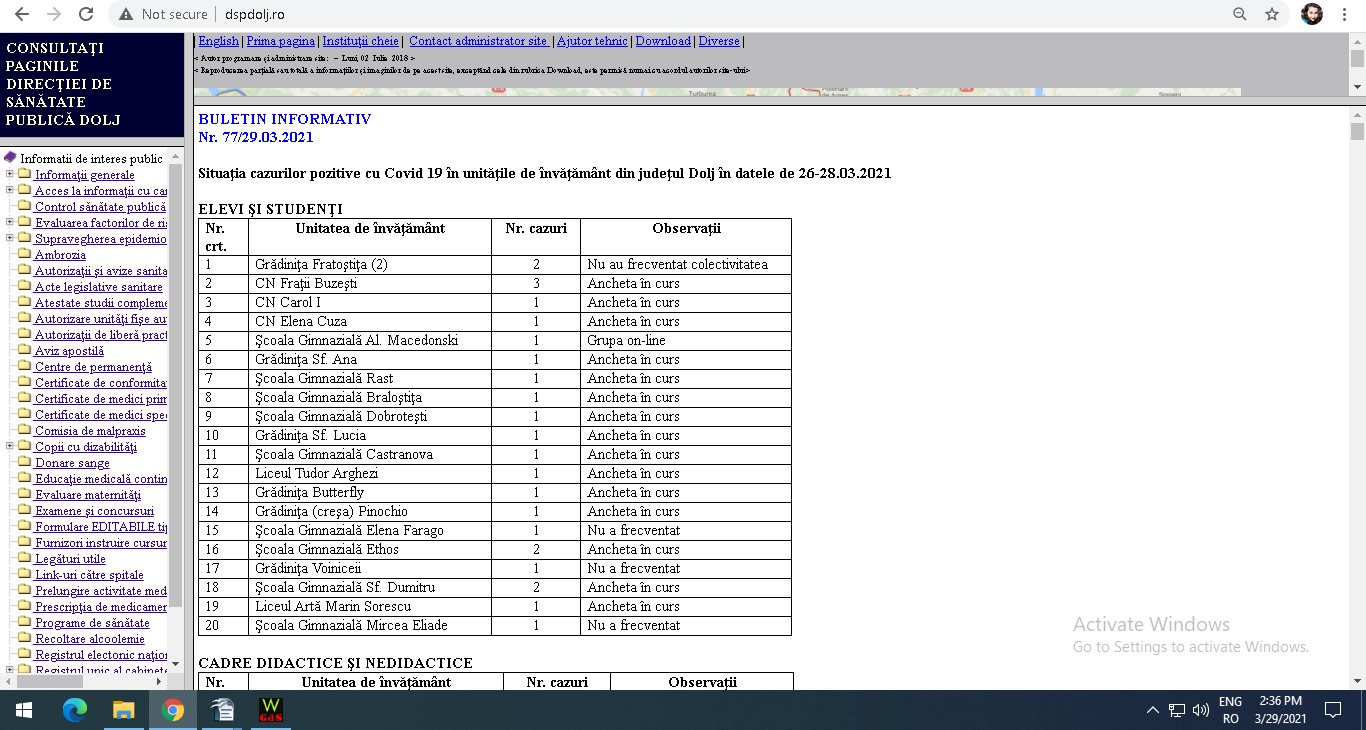Expand the Supravegherea epidemiologică node
Screen dimensions: 1366x730
tap(9, 238)
